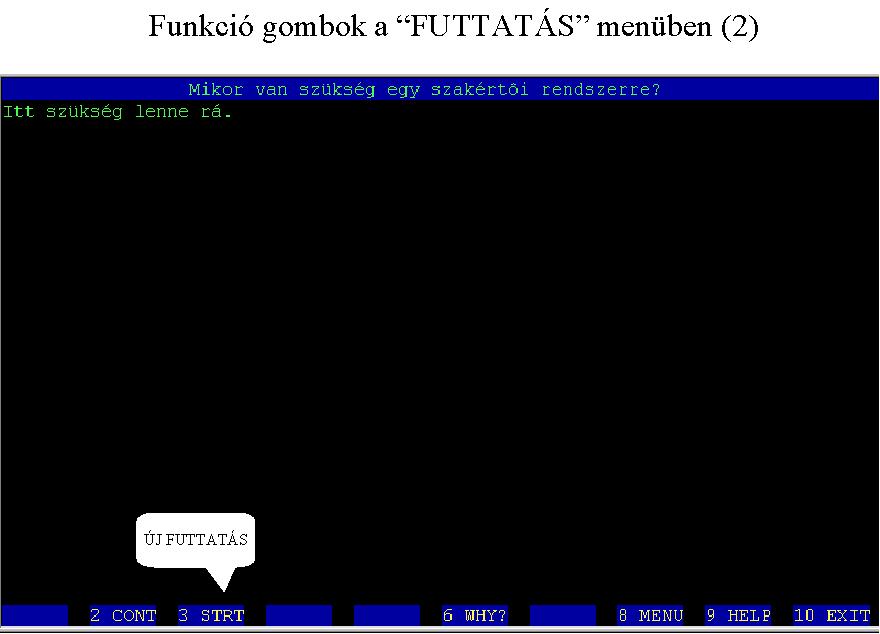Open the 8 MENU function key

(x=650, y=615)
